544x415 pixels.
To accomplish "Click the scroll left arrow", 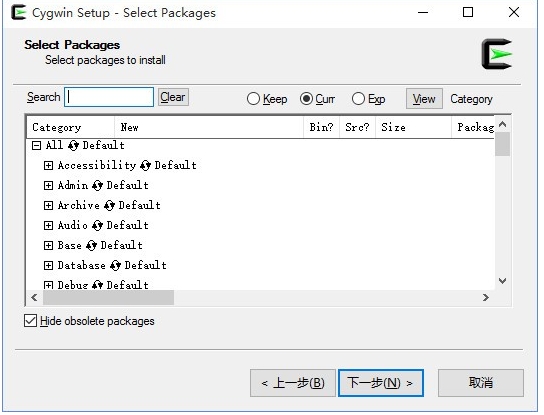I will click(x=34, y=298).
